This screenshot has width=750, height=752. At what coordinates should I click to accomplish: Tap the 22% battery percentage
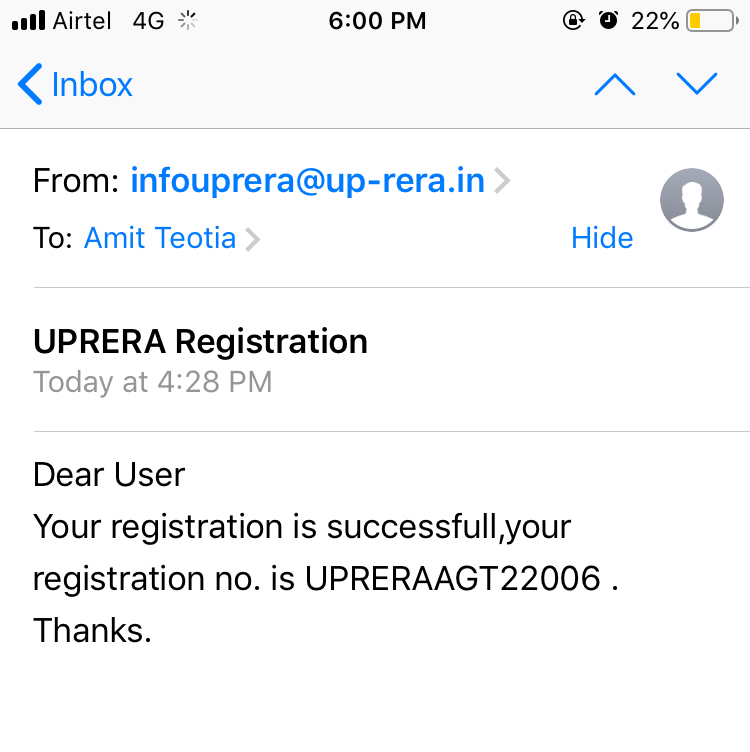pyautogui.click(x=656, y=21)
